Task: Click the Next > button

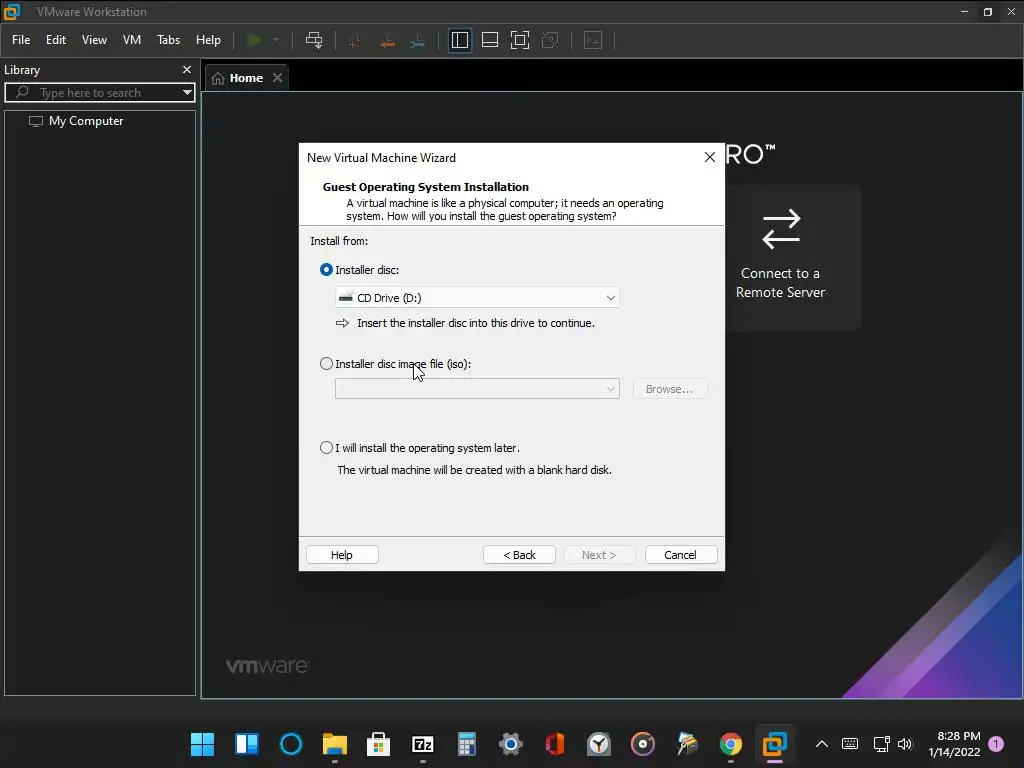Action: pos(599,554)
